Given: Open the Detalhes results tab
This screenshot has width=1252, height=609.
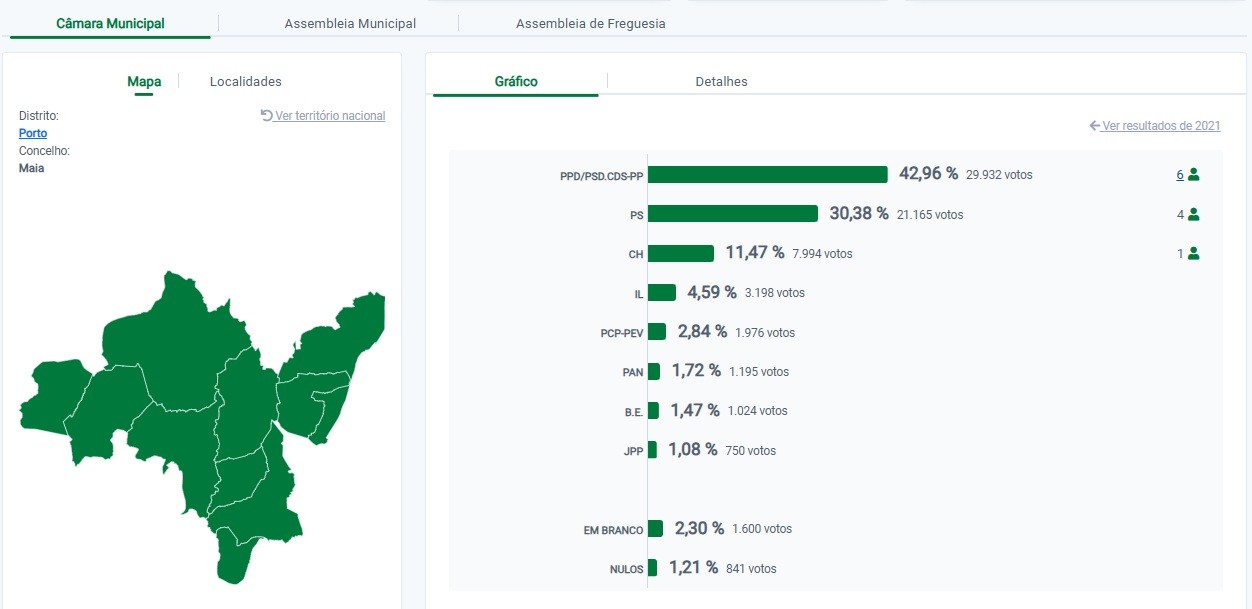Looking at the screenshot, I should (x=721, y=82).
